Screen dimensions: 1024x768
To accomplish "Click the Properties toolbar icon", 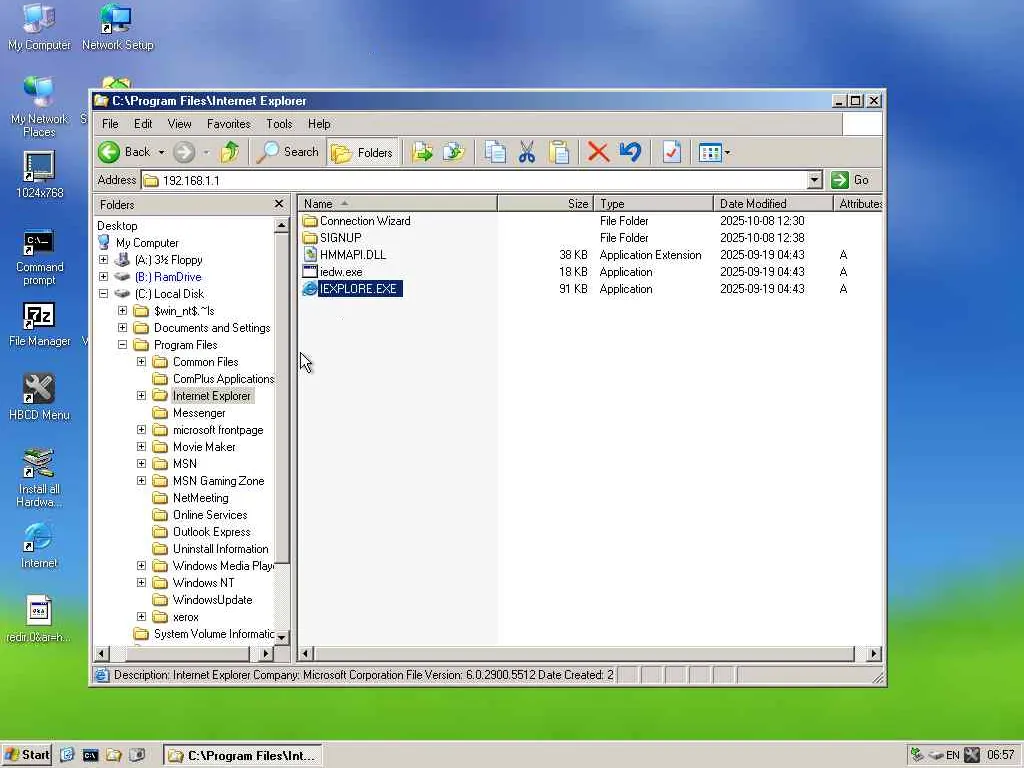I will pyautogui.click(x=671, y=152).
